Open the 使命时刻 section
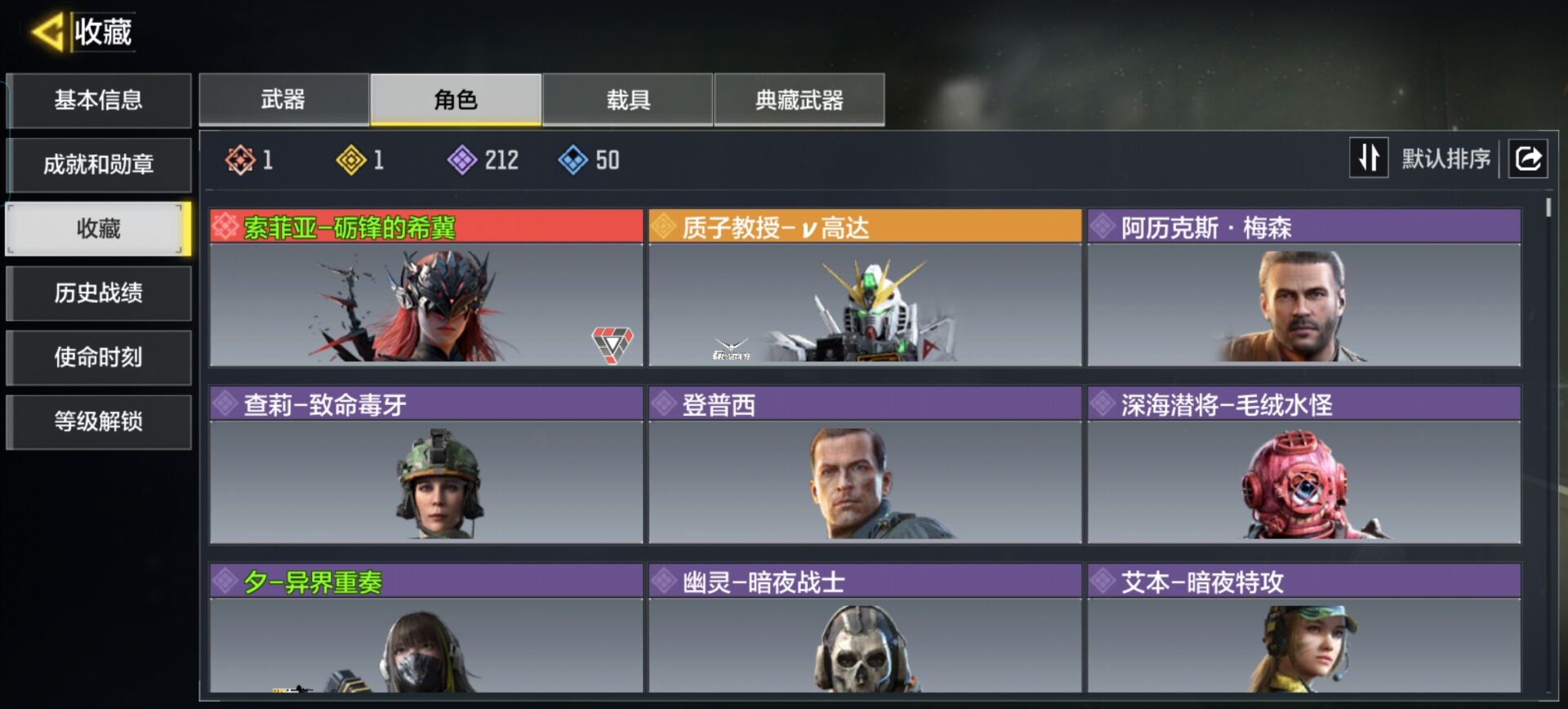Viewport: 1568px width, 709px height. (99, 357)
